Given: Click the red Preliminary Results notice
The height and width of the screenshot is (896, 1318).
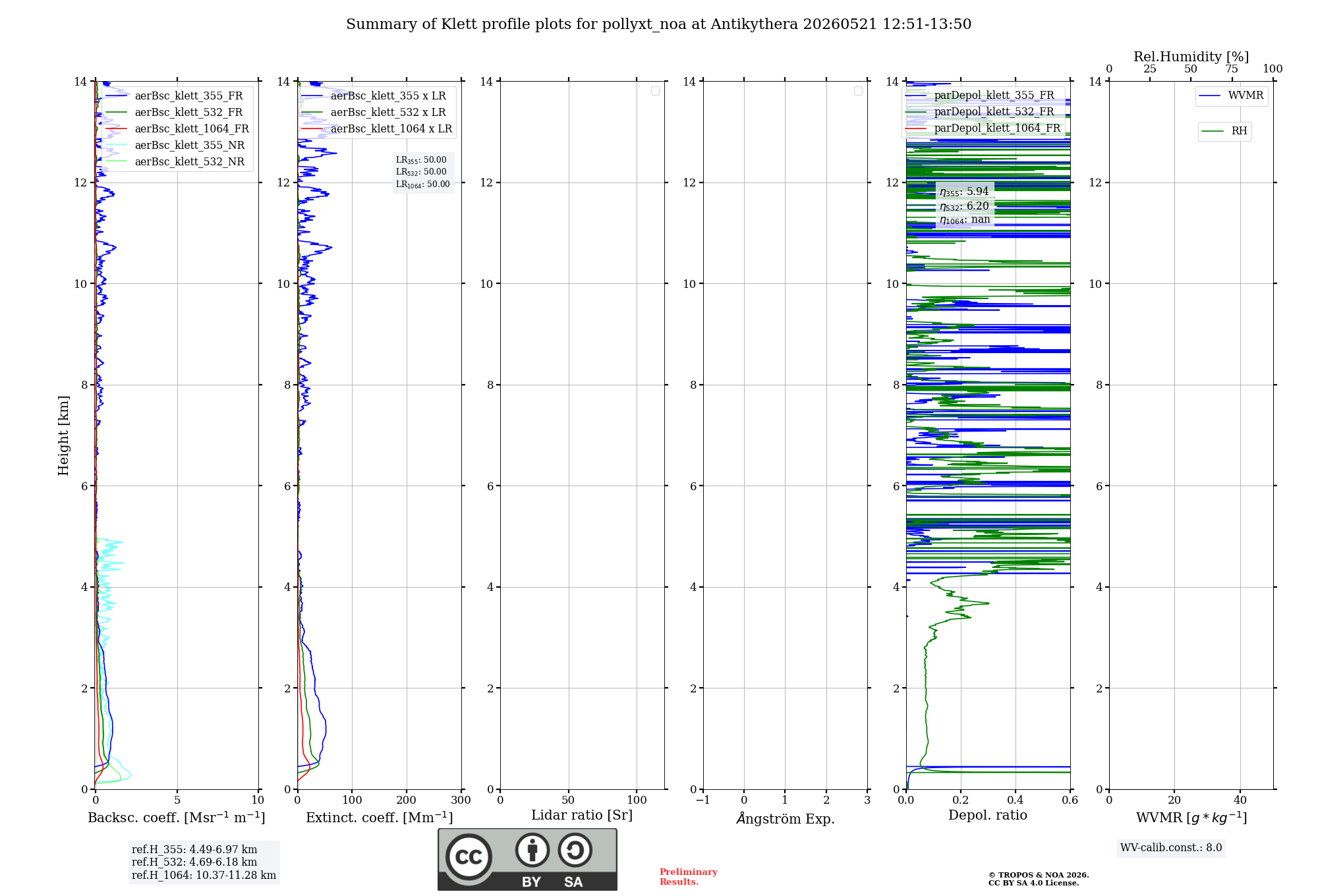Looking at the screenshot, I should pyautogui.click(x=689, y=877).
